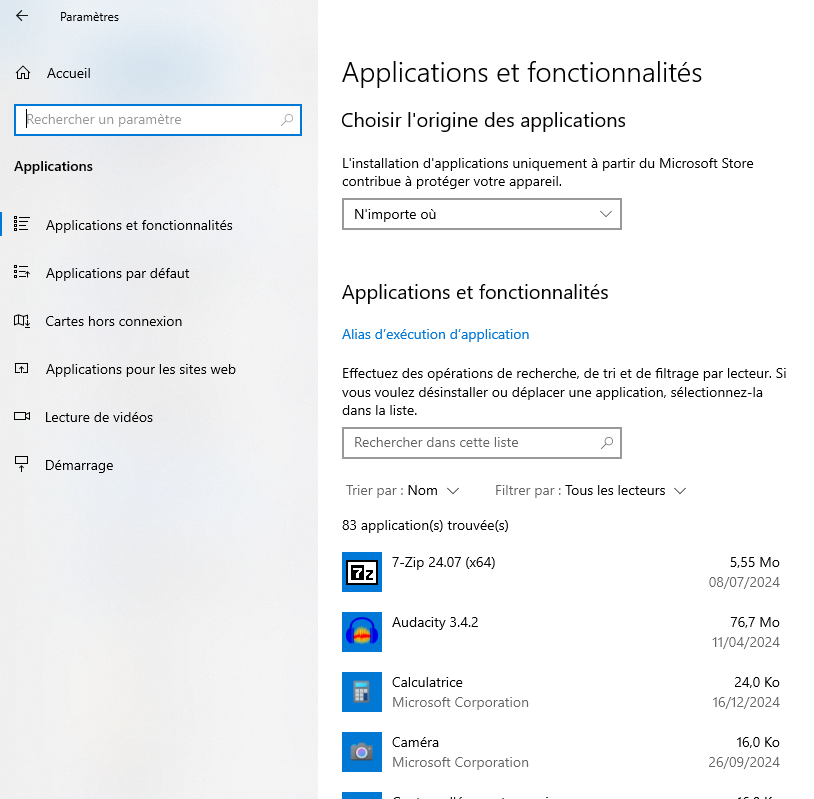Click the 11/04/2024 install date
This screenshot has width=814, height=799.
click(x=746, y=642)
